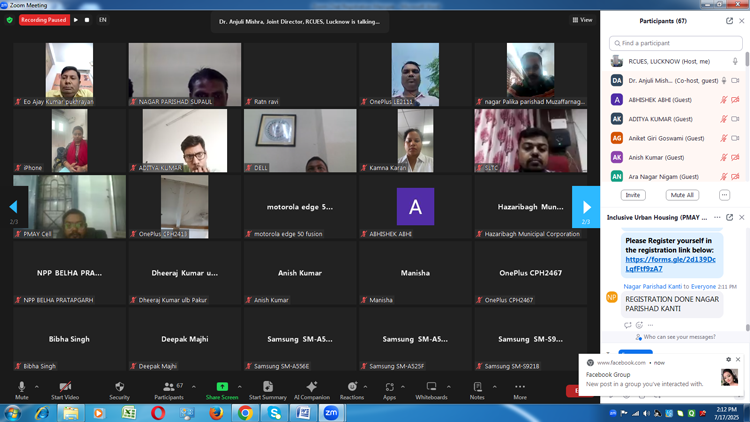
Task: Click Invite button in Participants panel
Action: coord(633,195)
